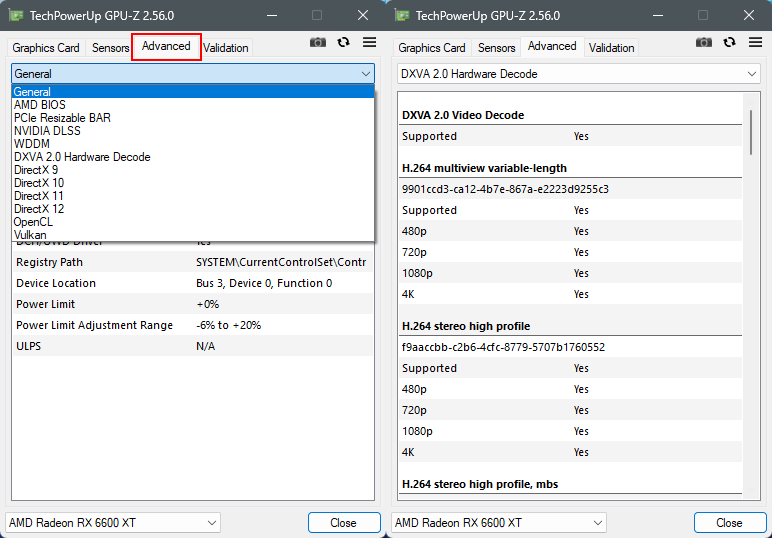Select Power Limit Adjustment Range row
The width and height of the screenshot is (772, 538).
click(193, 325)
